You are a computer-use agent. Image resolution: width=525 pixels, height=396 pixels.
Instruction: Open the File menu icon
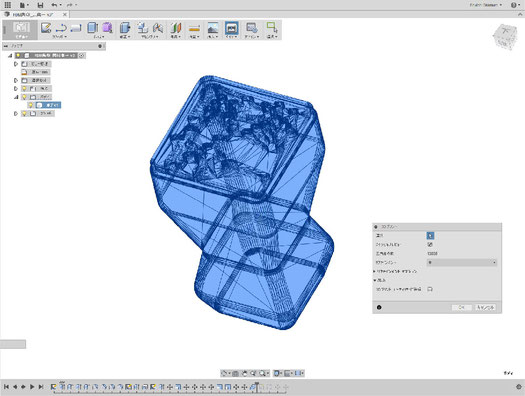pyautogui.click(x=23, y=5)
